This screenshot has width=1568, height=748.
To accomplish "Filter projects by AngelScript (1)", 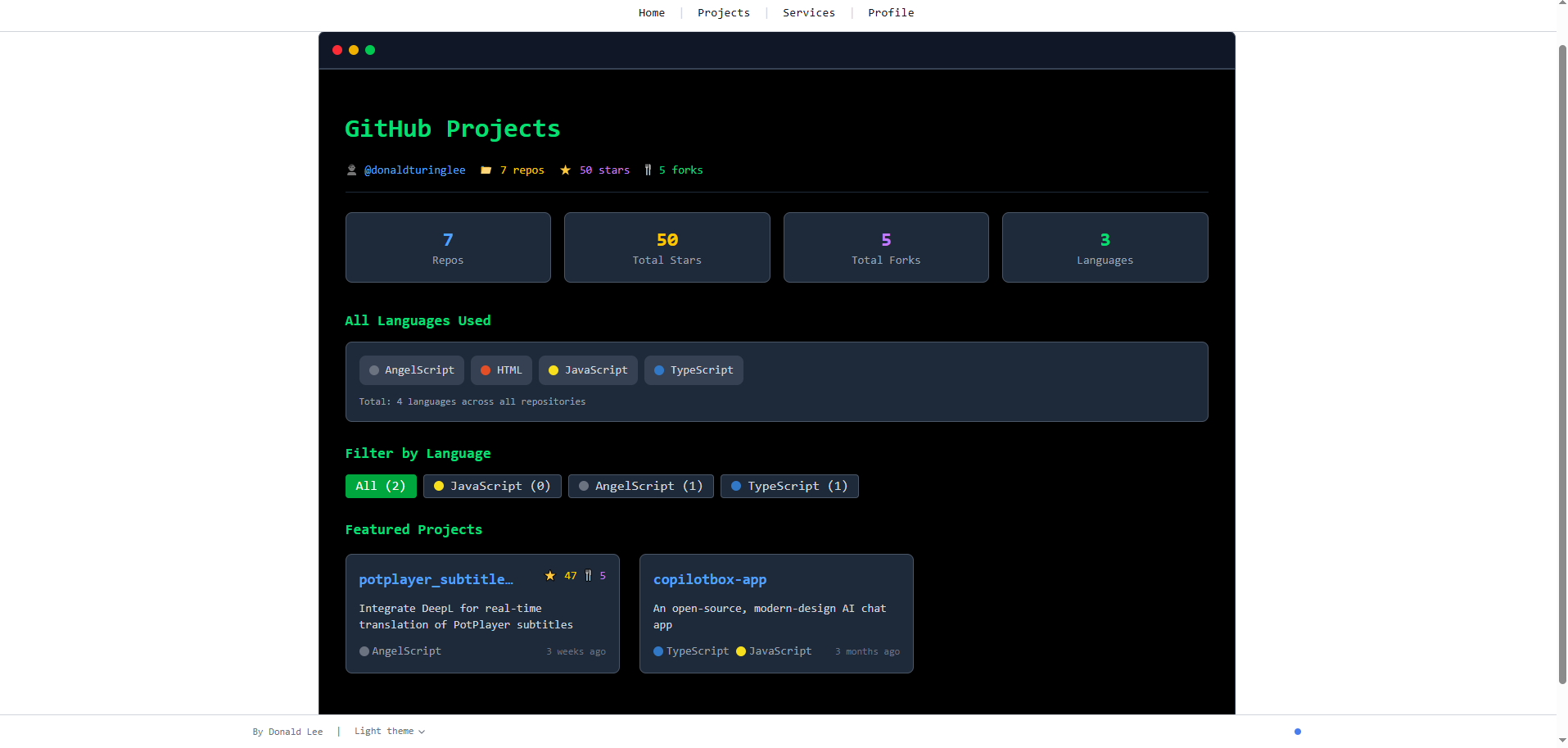I will [641, 486].
